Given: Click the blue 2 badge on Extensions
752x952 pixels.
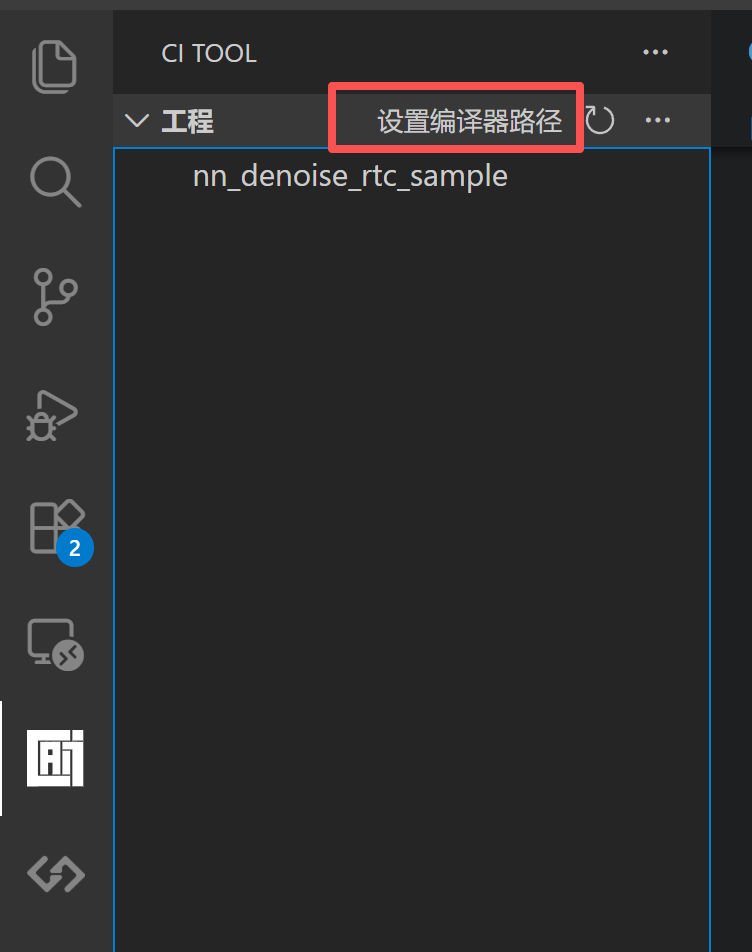Looking at the screenshot, I should (x=75, y=548).
